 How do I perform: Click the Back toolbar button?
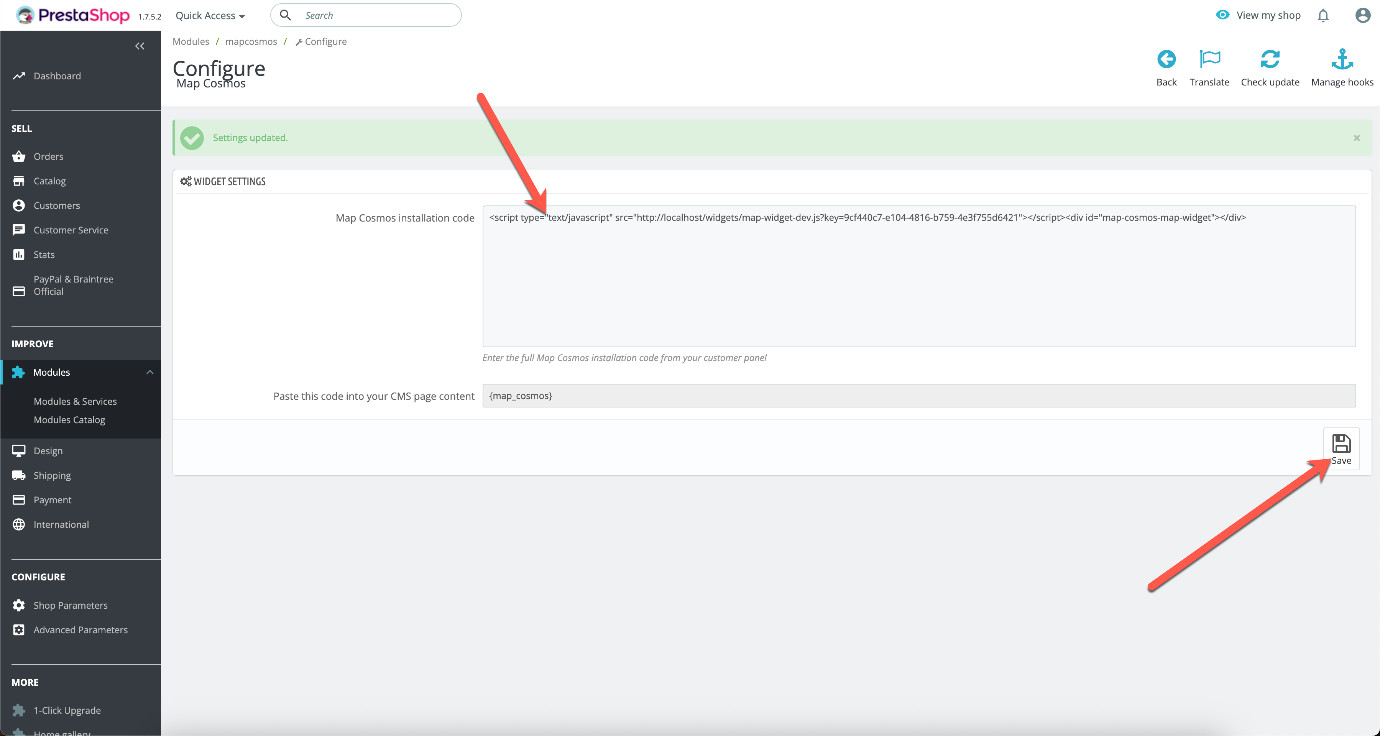[x=1166, y=67]
